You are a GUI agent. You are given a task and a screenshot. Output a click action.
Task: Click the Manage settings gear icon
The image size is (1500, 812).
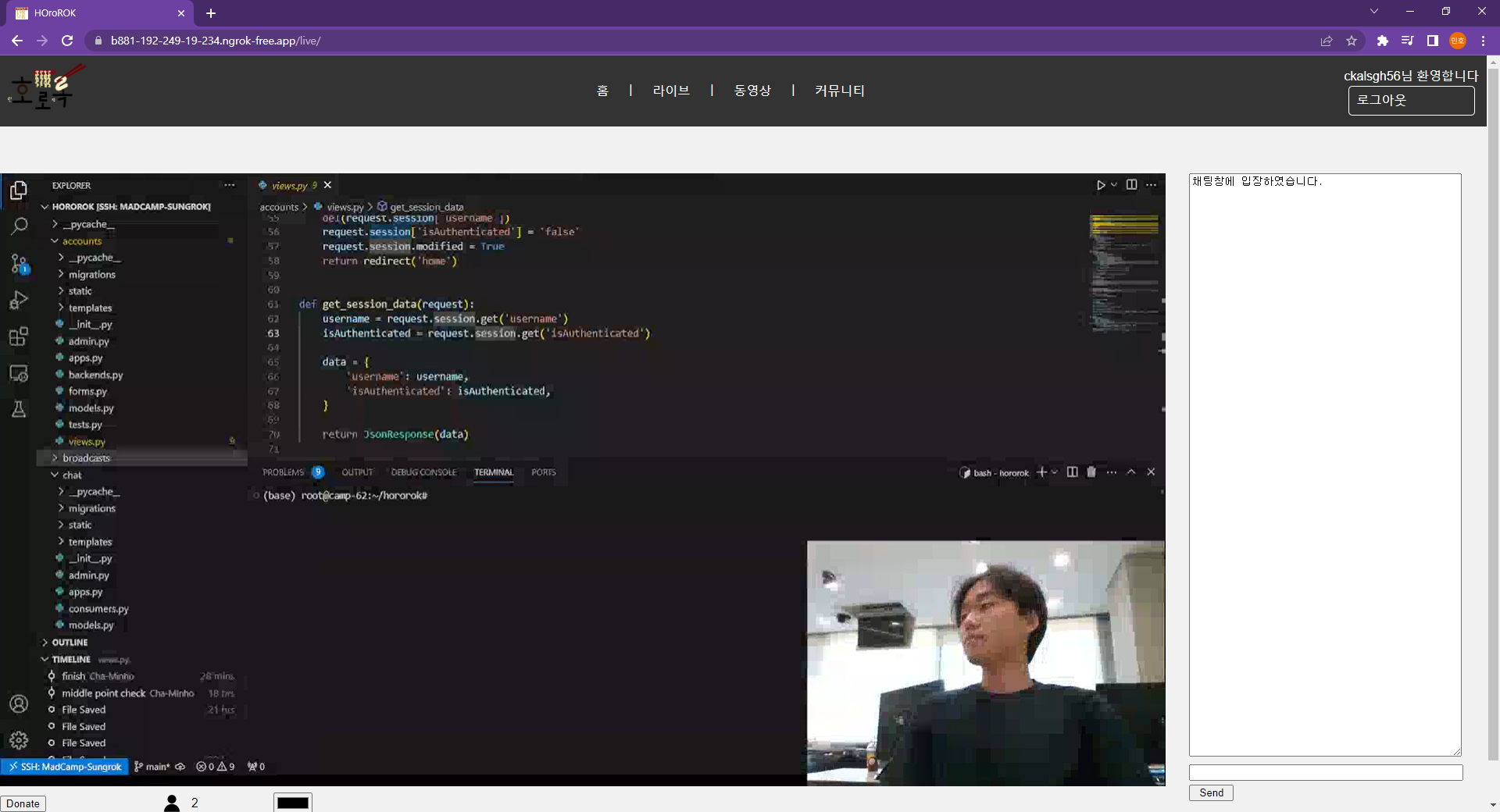pos(19,740)
